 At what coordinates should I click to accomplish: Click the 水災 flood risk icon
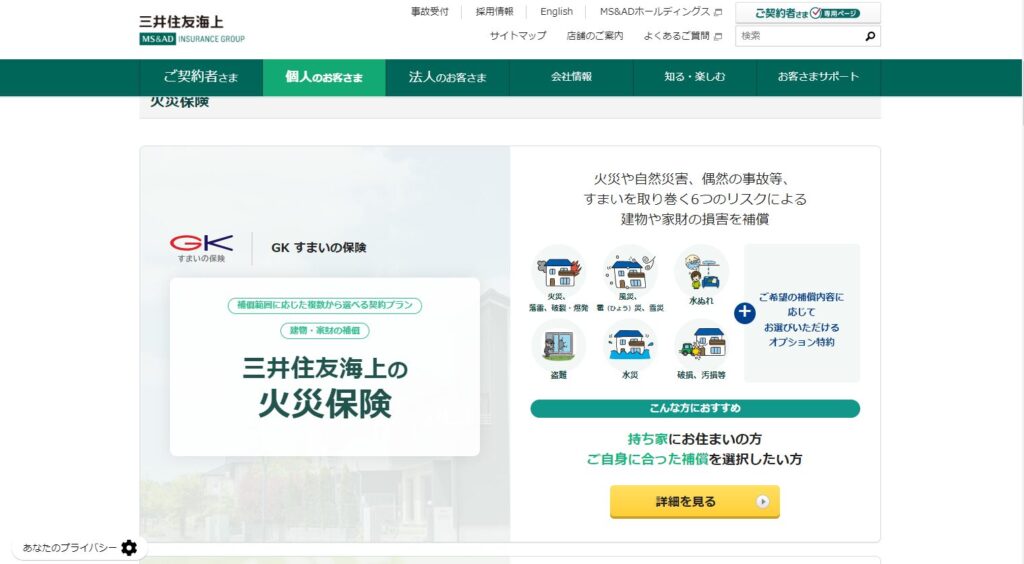[x=630, y=344]
